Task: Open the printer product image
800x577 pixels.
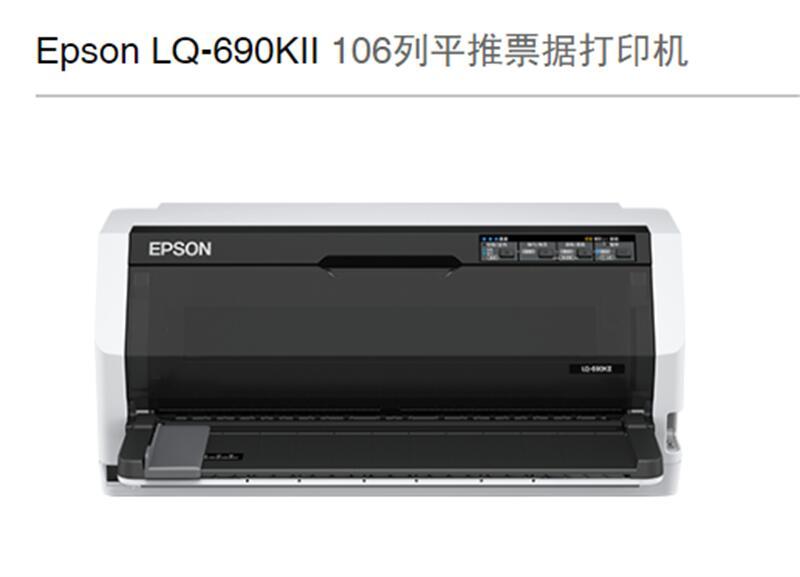Action: (390, 350)
